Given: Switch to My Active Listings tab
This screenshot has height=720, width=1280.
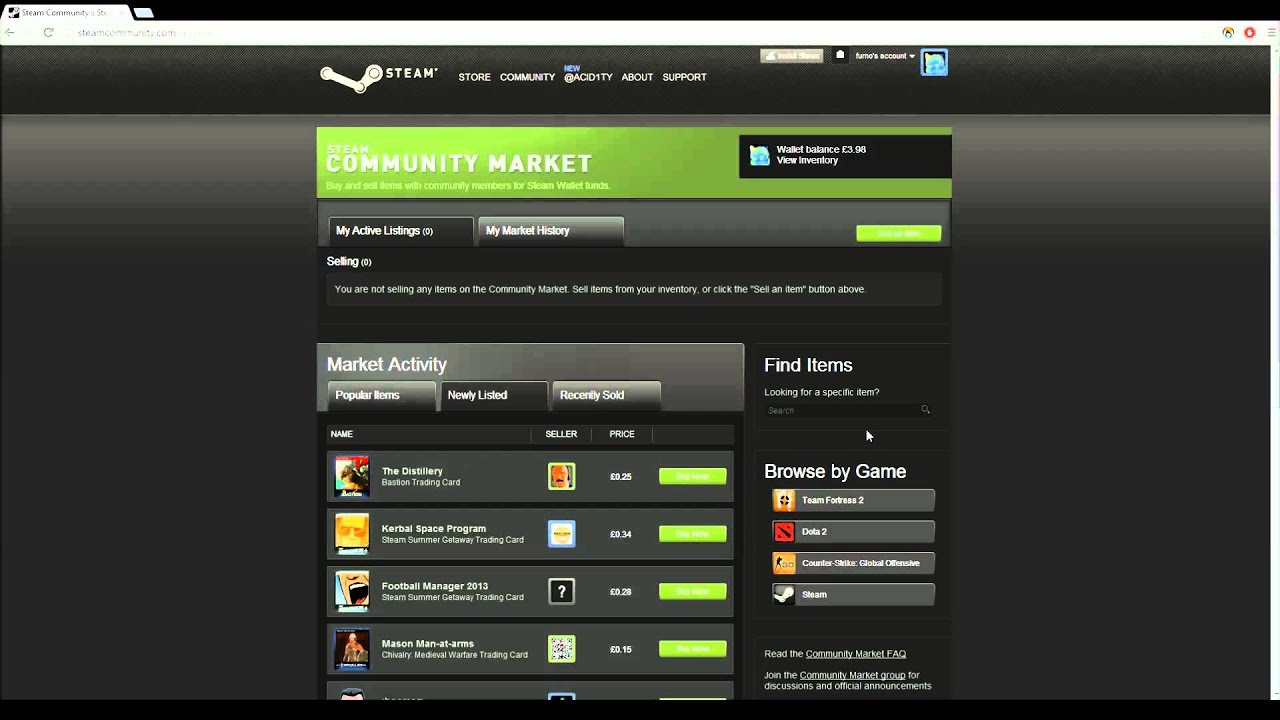Looking at the screenshot, I should tap(400, 231).
